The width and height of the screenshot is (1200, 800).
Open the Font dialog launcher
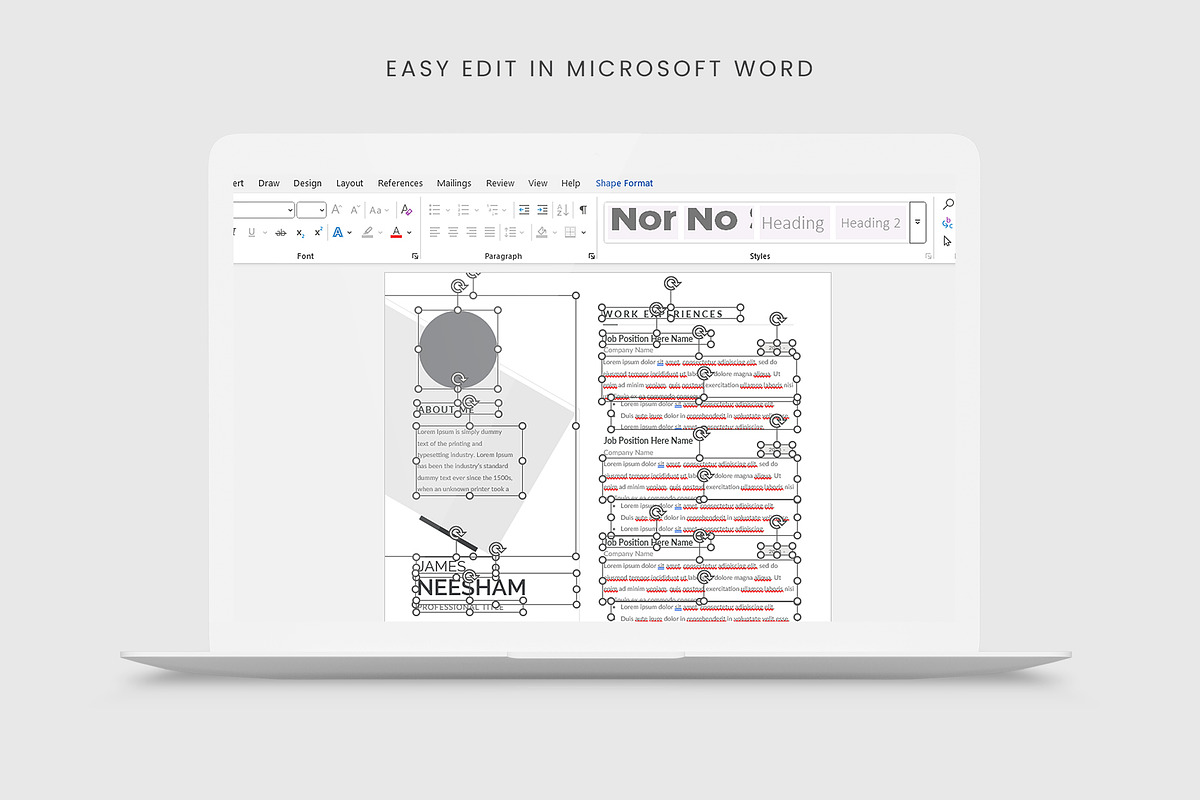[x=415, y=256]
